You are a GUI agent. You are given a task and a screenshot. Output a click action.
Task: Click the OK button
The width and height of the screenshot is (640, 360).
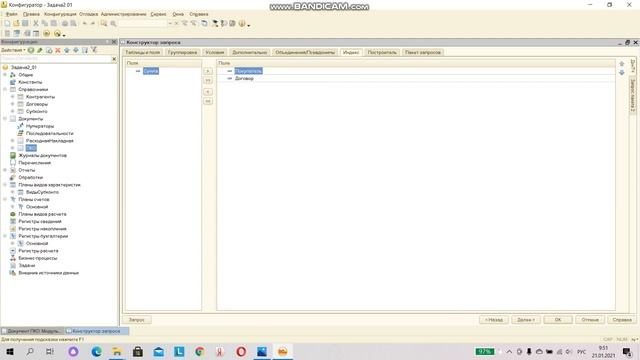click(x=558, y=320)
